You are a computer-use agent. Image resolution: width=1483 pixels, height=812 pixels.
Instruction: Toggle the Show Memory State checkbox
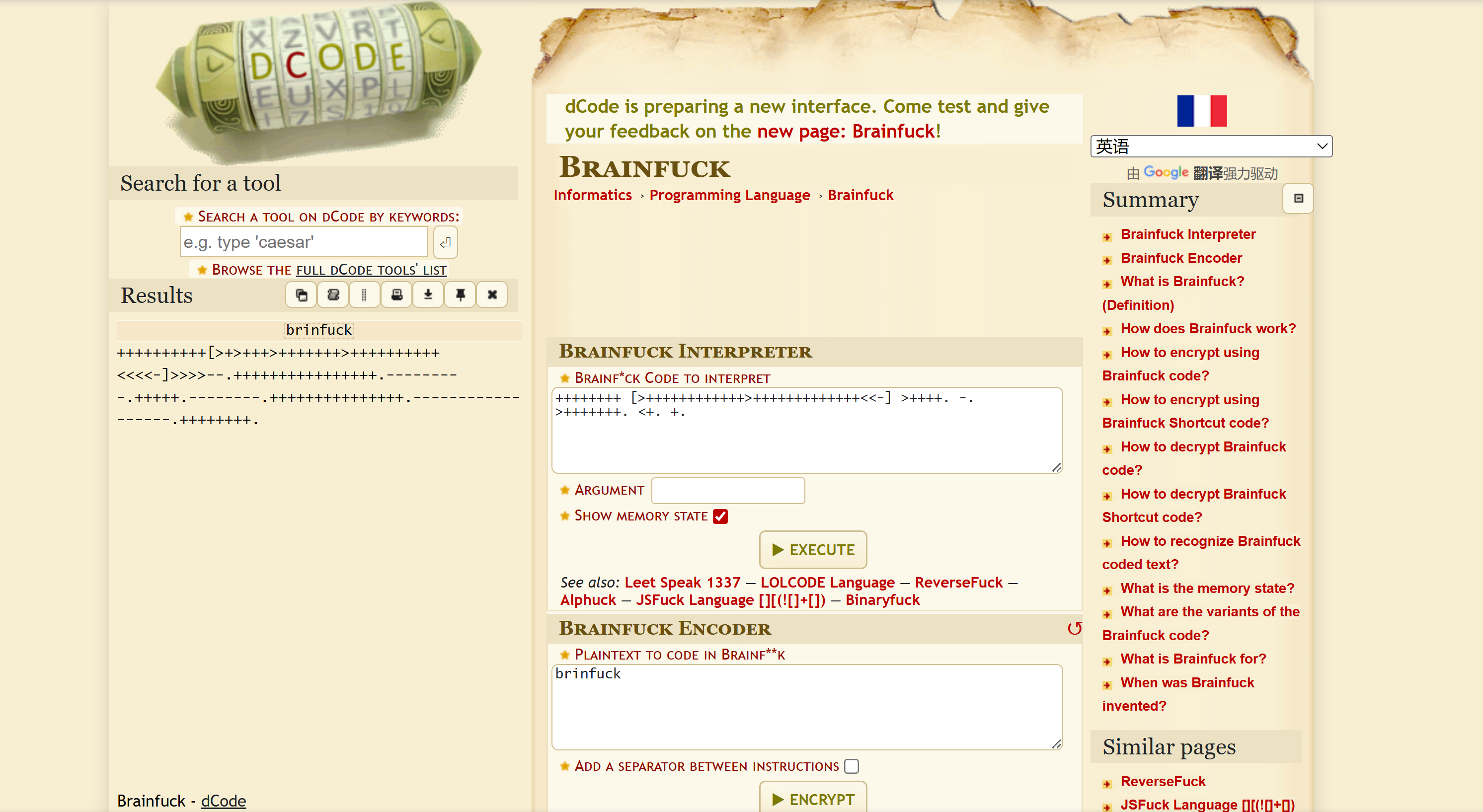pyautogui.click(x=720, y=516)
